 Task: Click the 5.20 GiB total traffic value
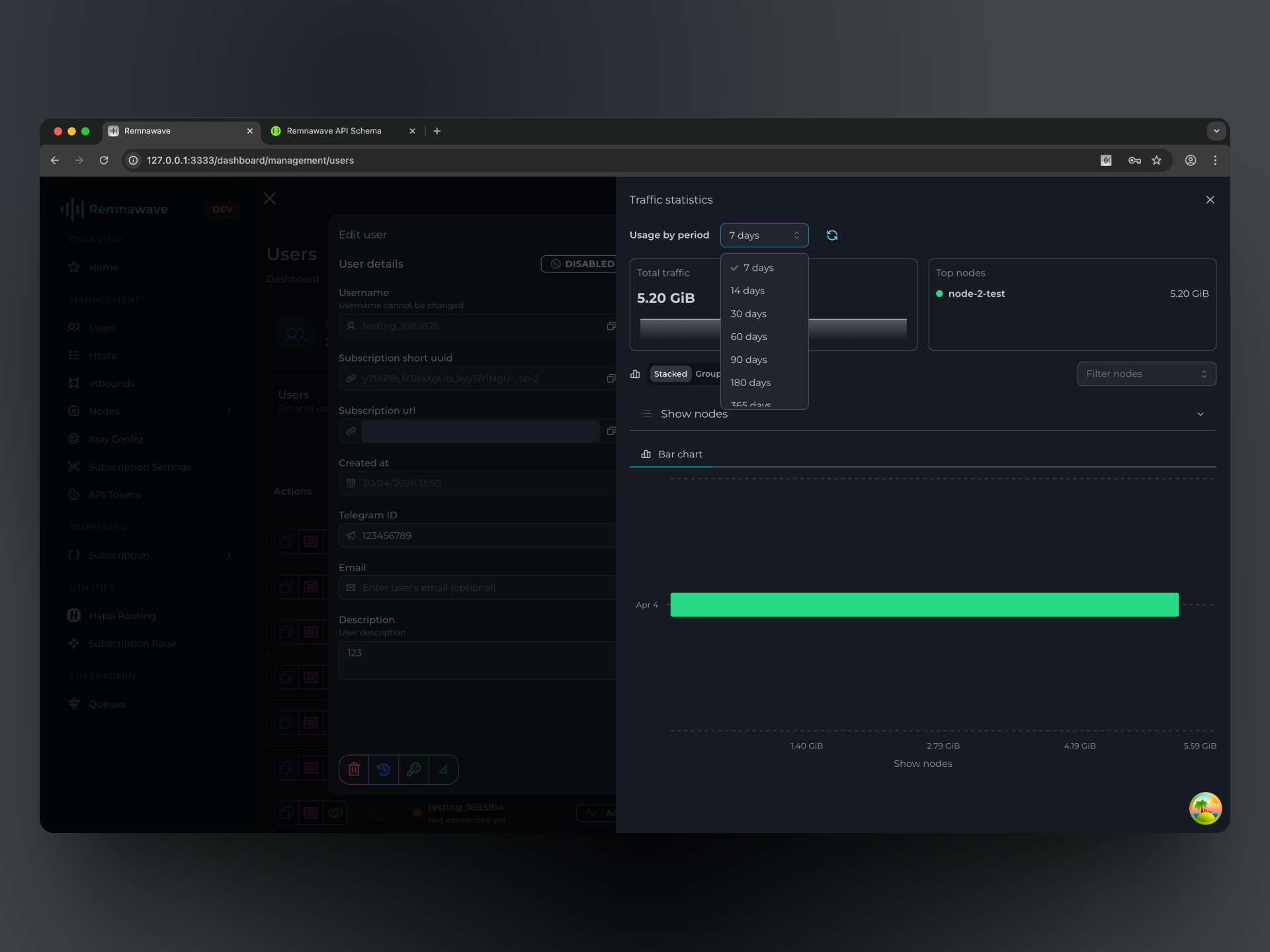tap(665, 298)
